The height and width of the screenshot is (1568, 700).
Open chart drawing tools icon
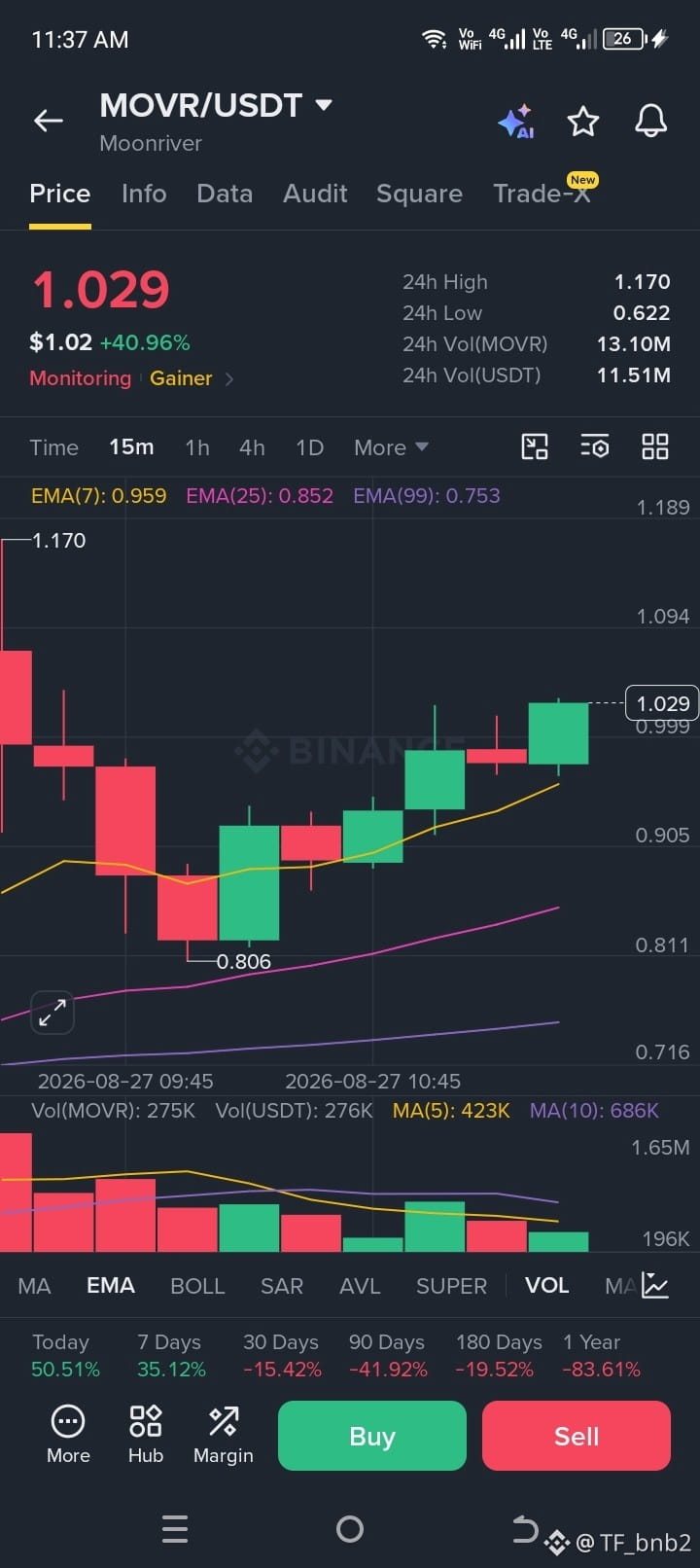[535, 446]
